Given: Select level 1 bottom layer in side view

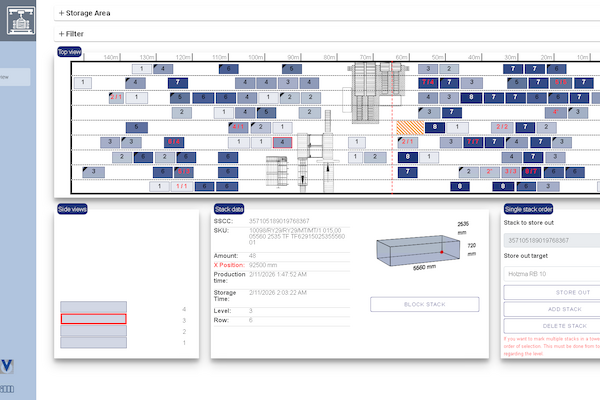Looking at the screenshot, I should point(93,342).
